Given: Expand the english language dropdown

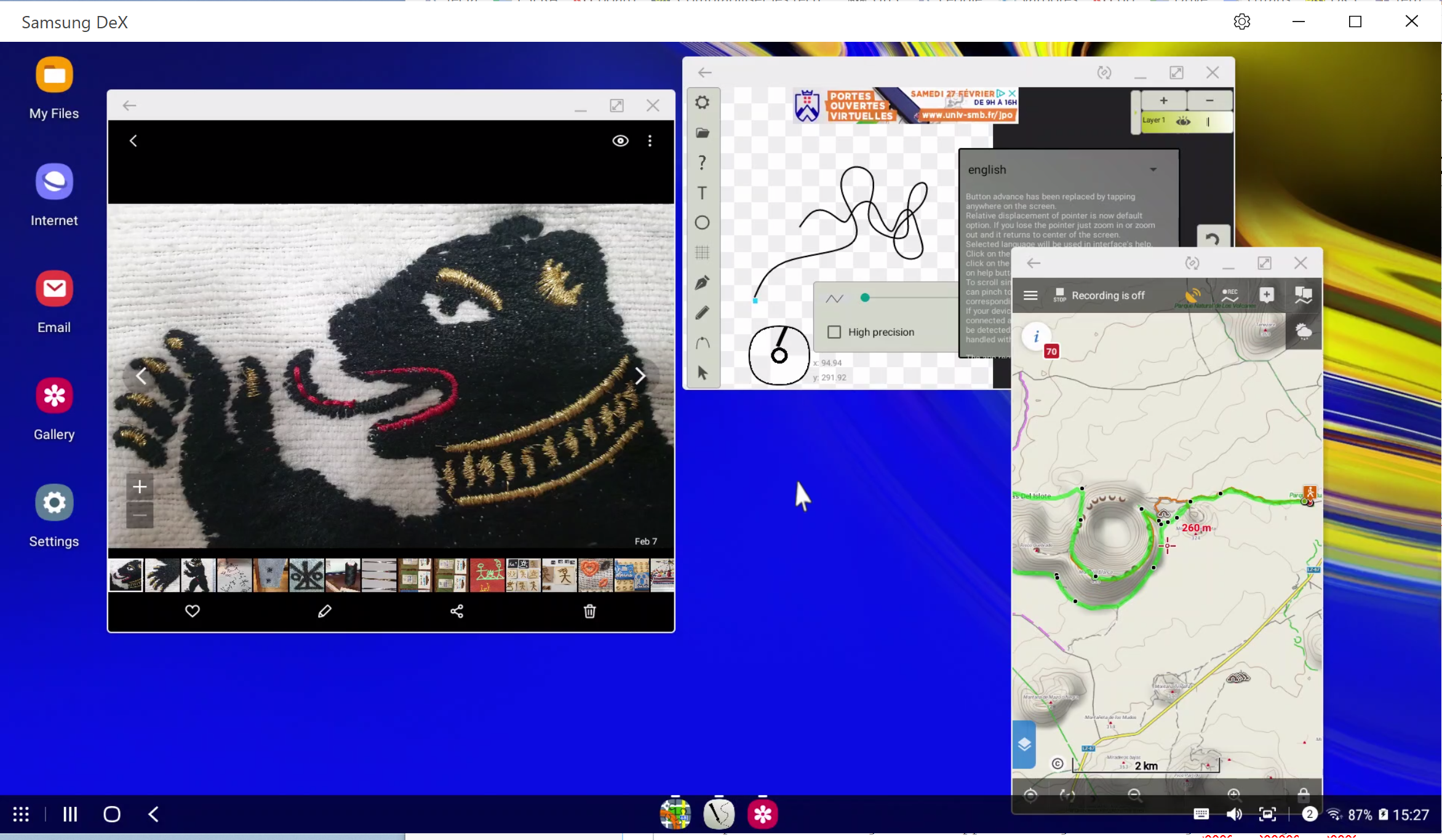Looking at the screenshot, I should pyautogui.click(x=1069, y=170).
